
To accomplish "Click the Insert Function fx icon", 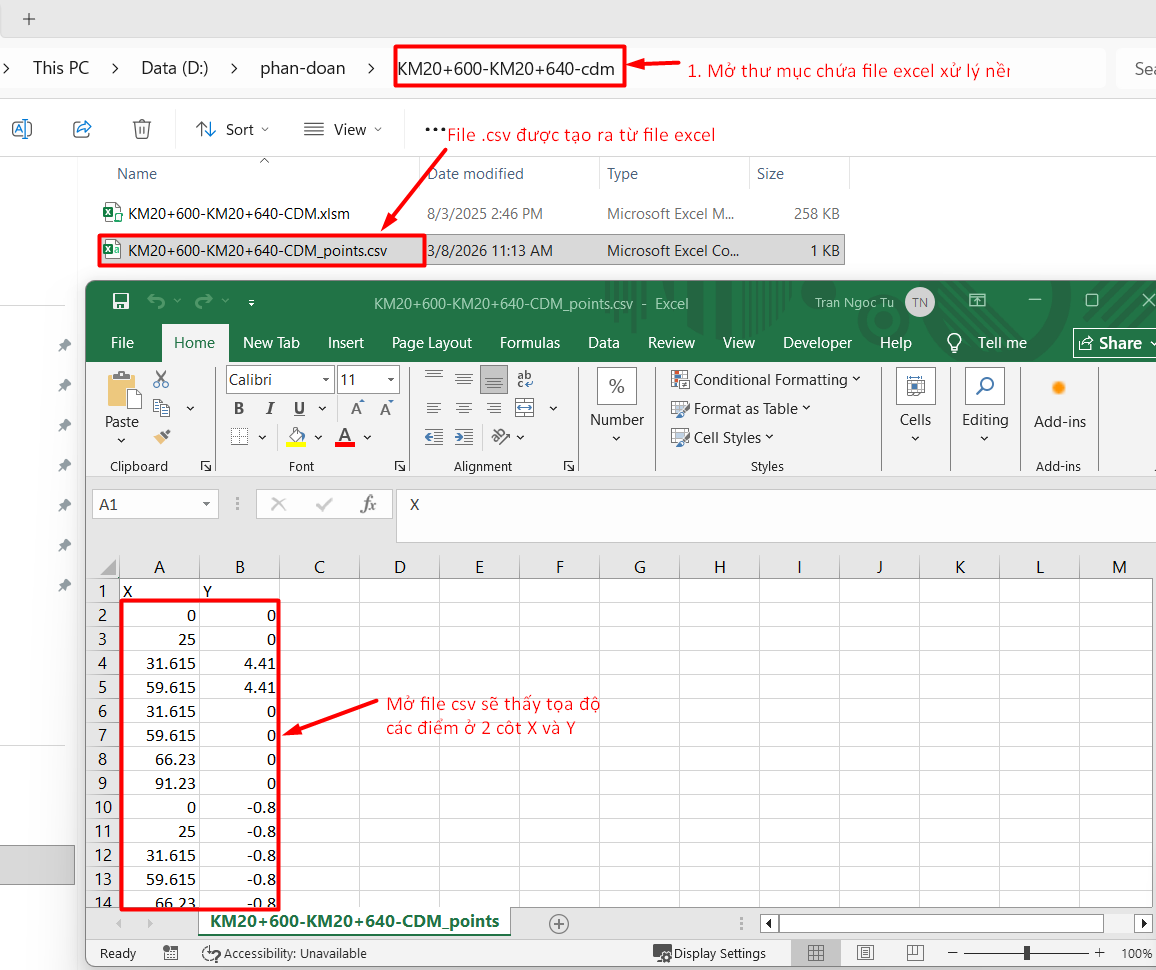I will [368, 505].
